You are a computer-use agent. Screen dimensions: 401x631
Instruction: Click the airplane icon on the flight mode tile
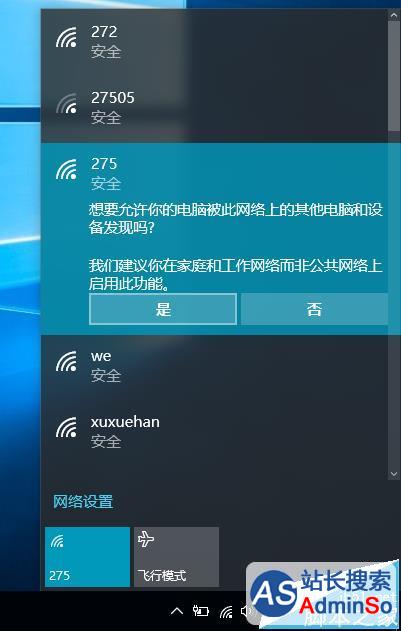point(146,539)
